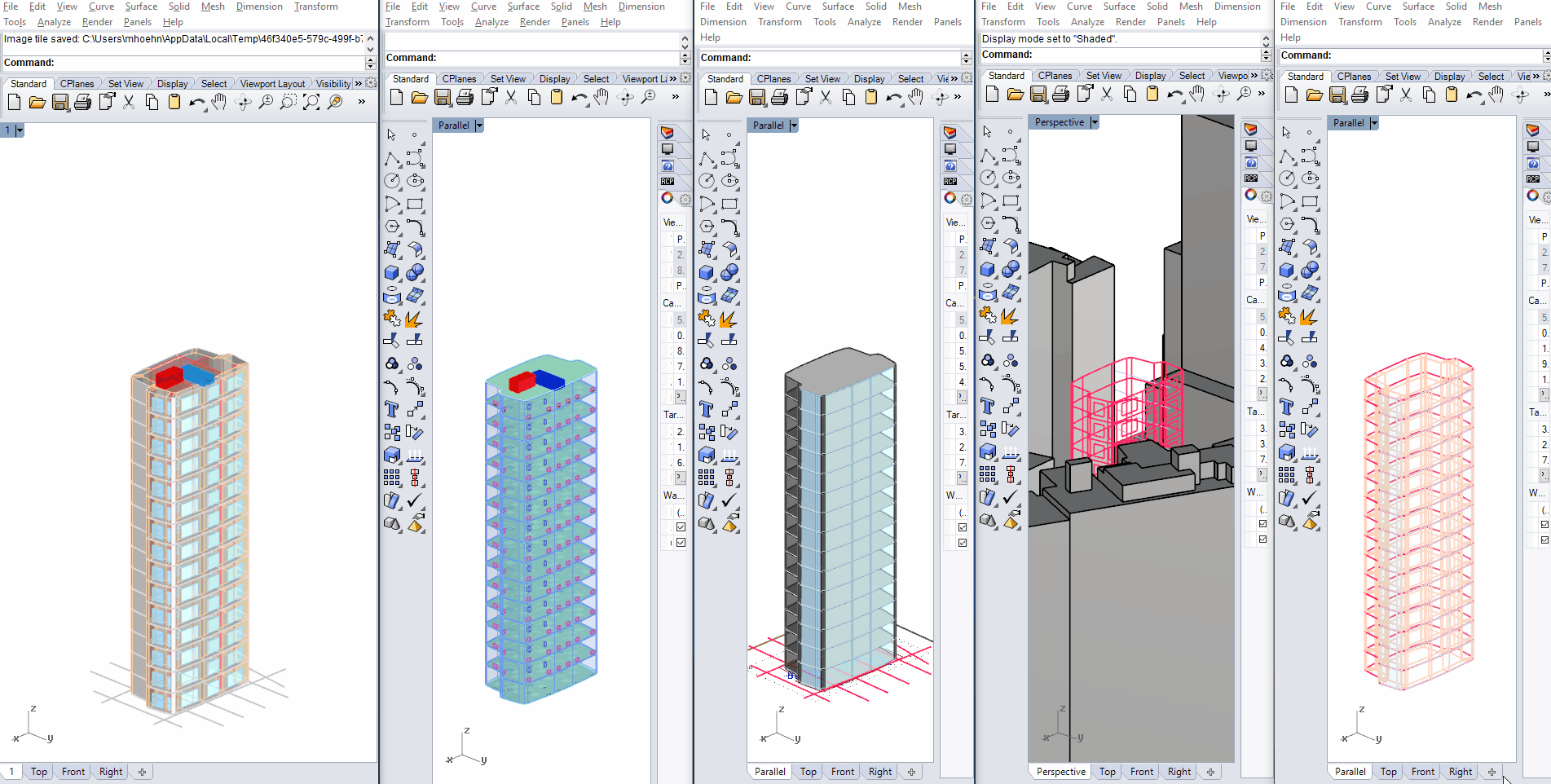Click panel options gear beside color wheel, third window
Viewport: 1551px width, 784px height.
click(967, 199)
